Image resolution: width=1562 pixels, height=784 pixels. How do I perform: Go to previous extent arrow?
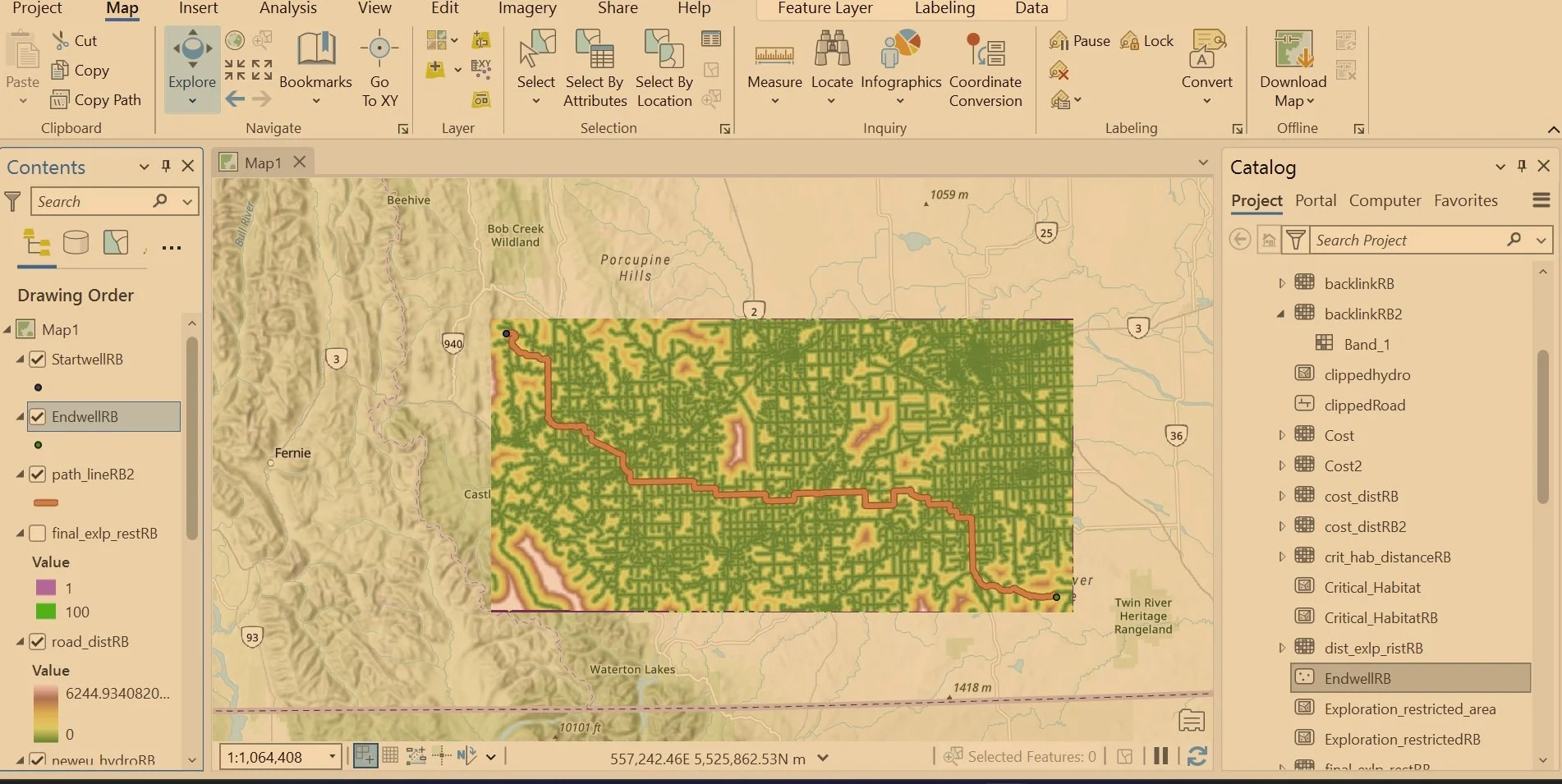[x=235, y=99]
